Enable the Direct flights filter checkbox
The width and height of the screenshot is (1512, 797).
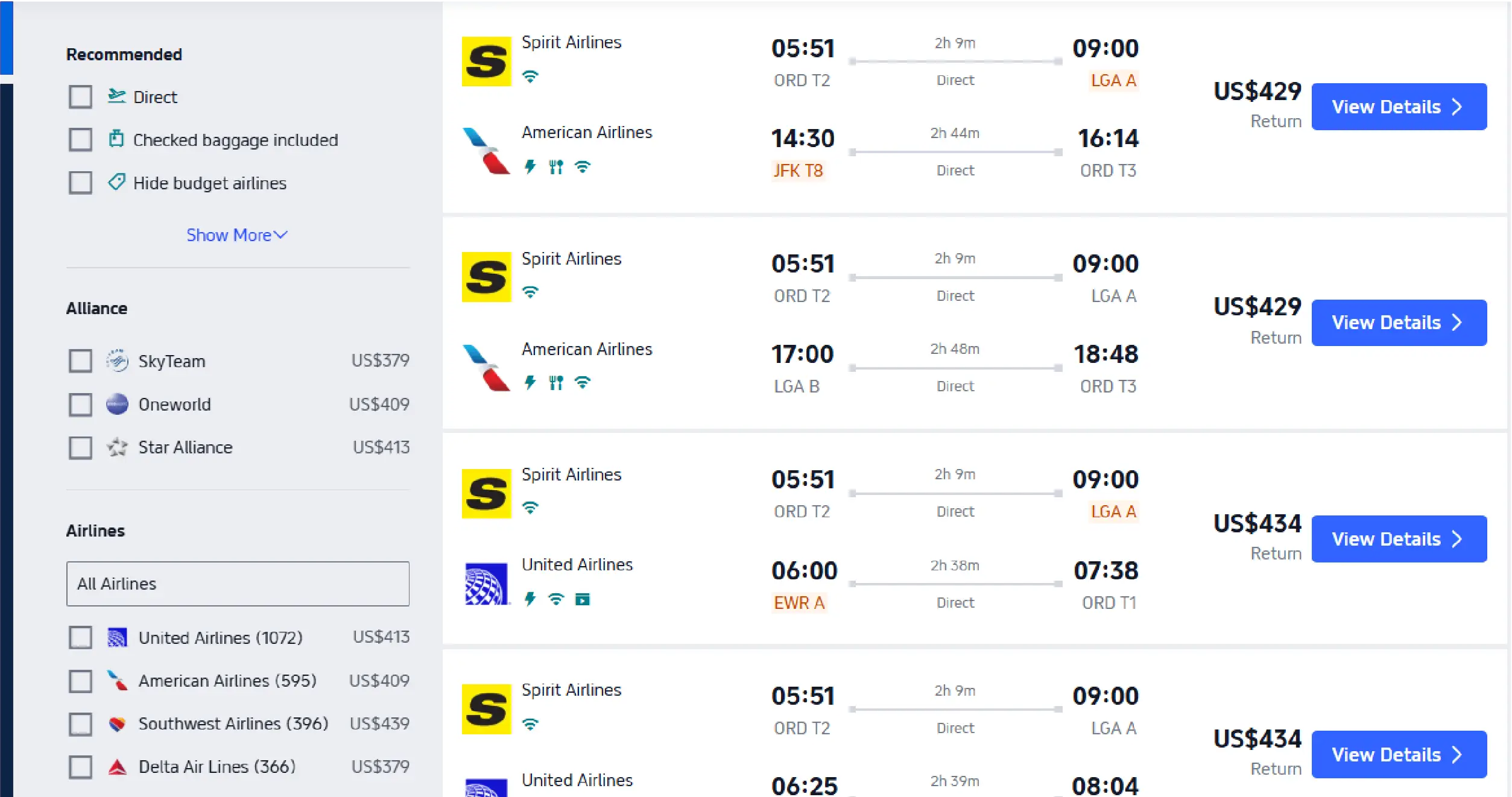click(80, 96)
